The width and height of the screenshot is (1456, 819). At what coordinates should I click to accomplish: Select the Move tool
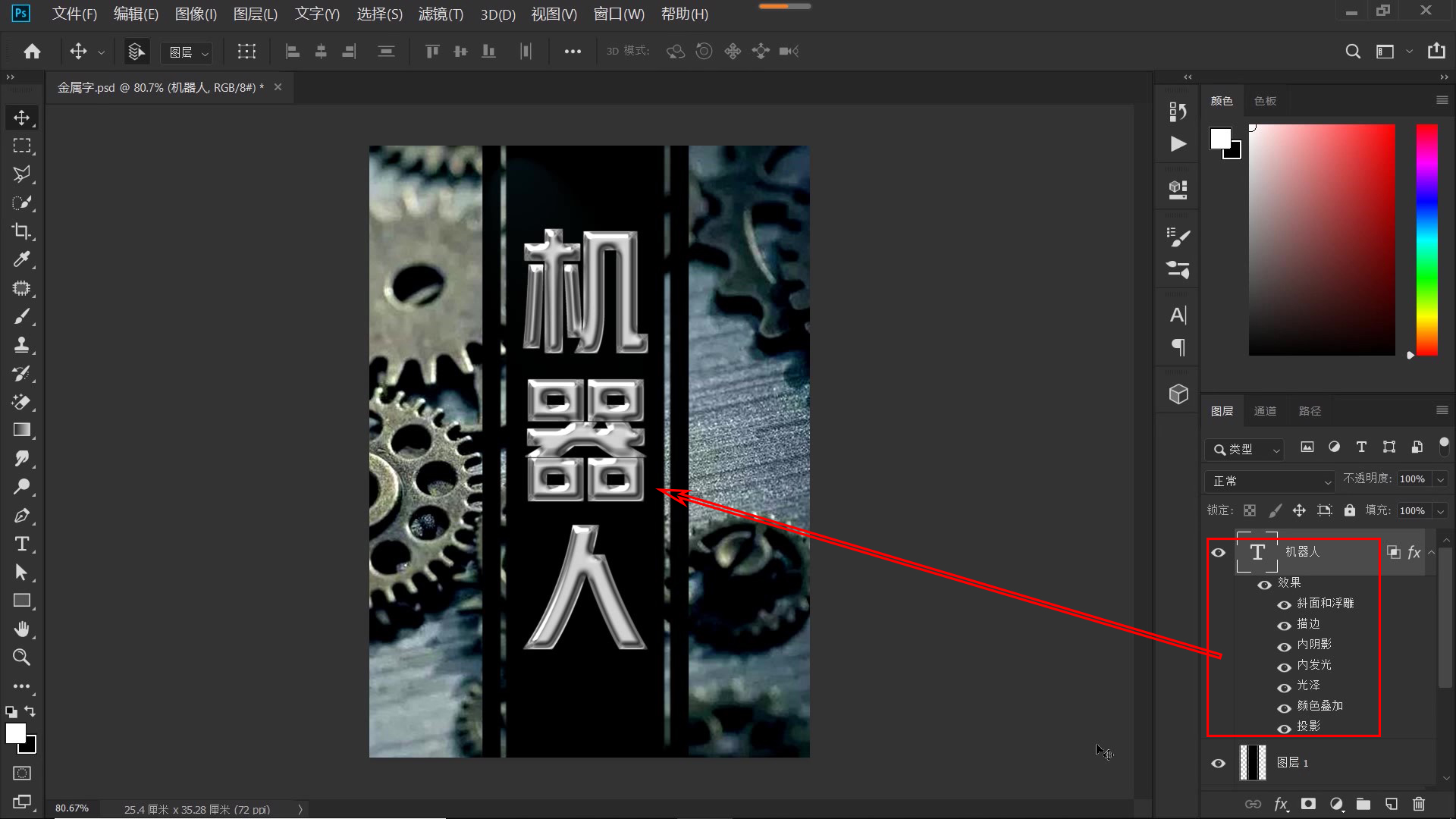pos(22,118)
